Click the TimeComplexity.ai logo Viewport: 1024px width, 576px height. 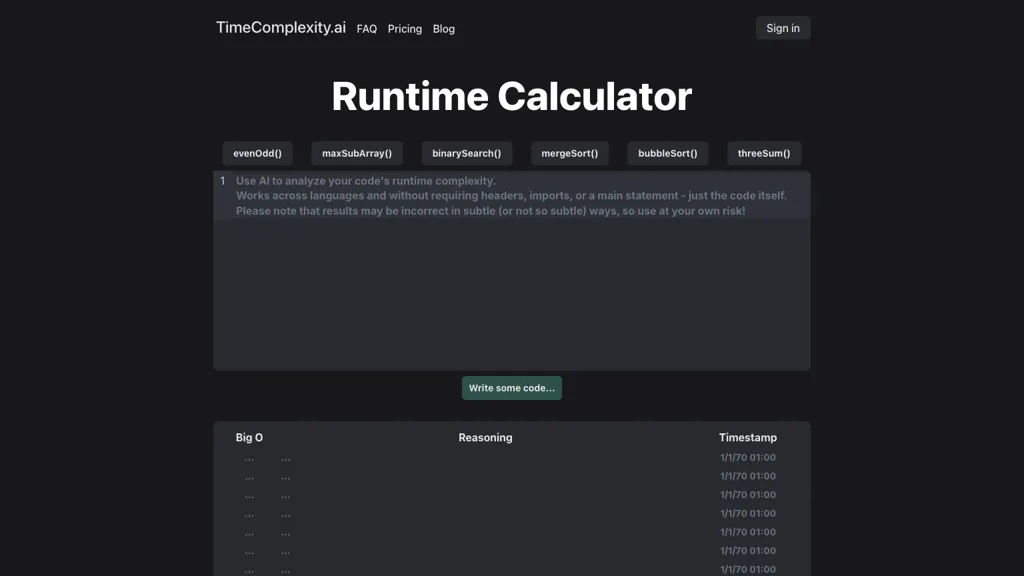pos(280,28)
